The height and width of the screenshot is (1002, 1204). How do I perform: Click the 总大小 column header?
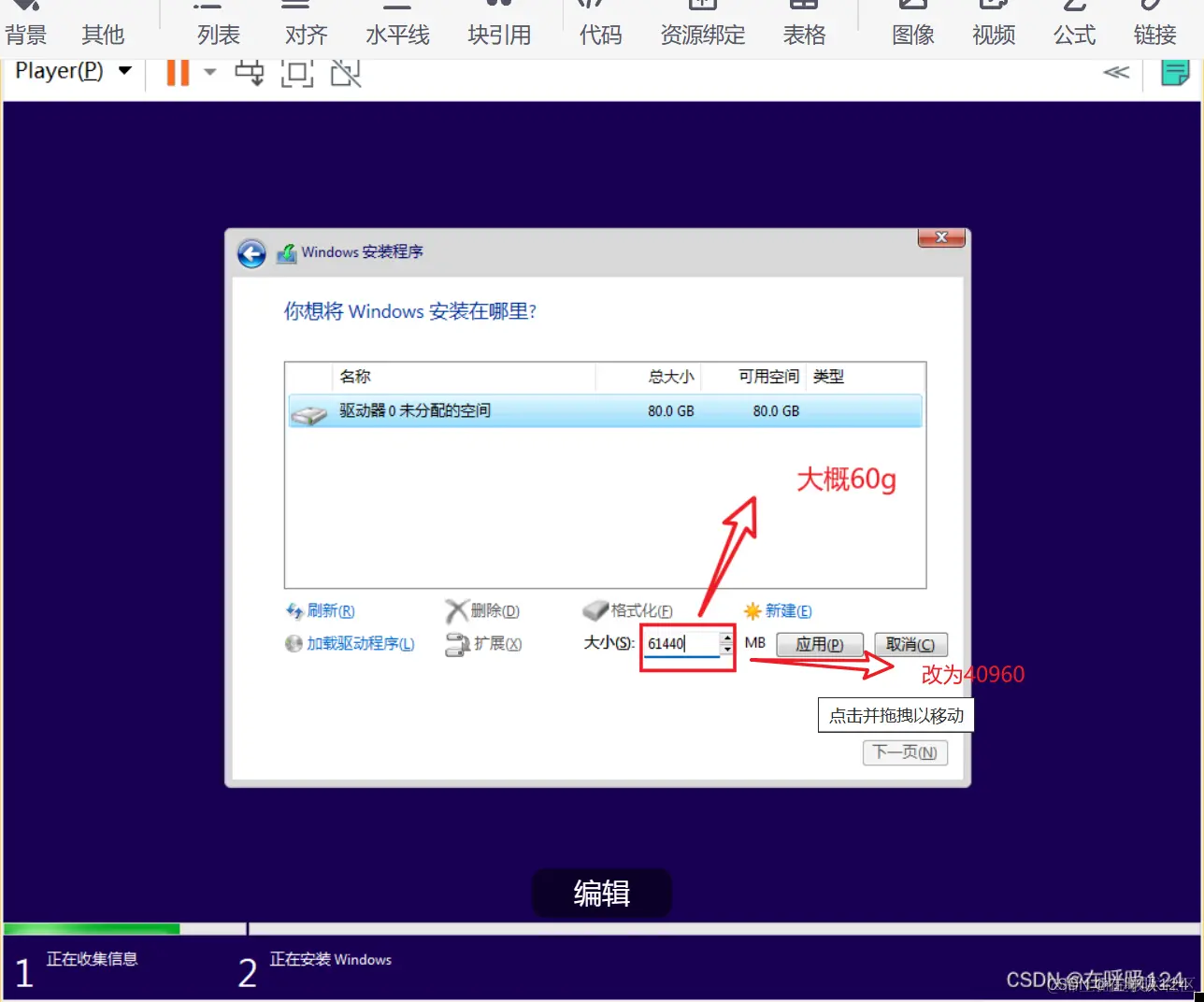pyautogui.click(x=671, y=377)
